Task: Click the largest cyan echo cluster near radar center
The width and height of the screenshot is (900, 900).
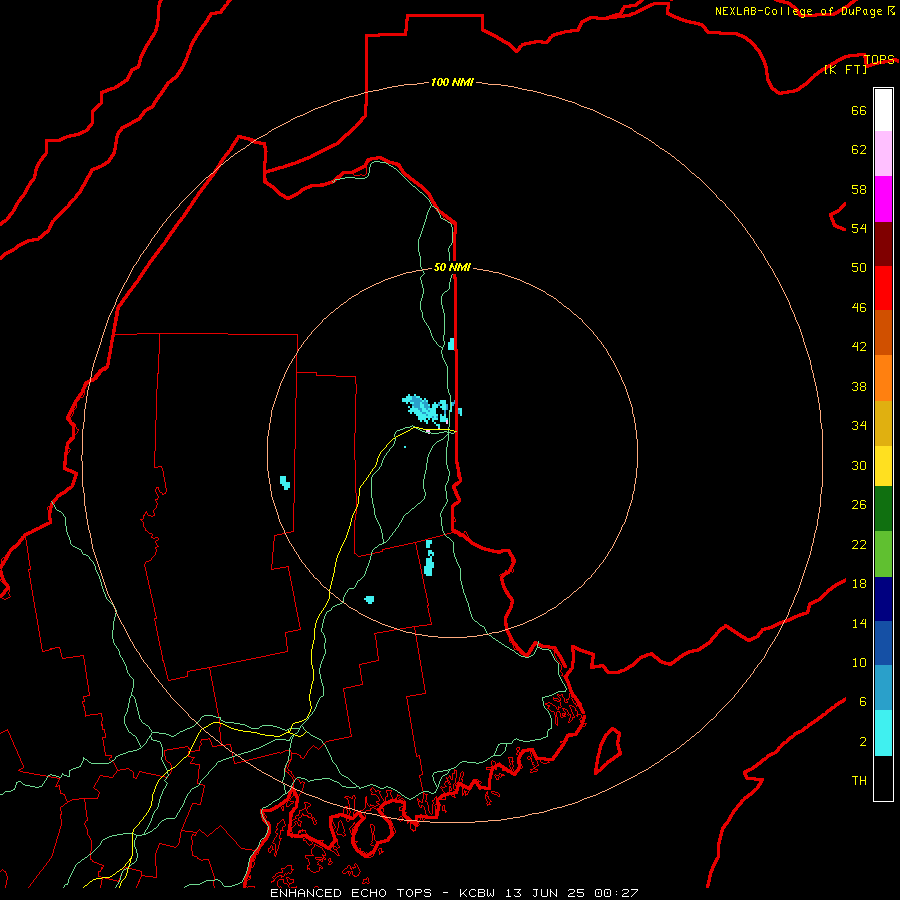Action: 426,408
